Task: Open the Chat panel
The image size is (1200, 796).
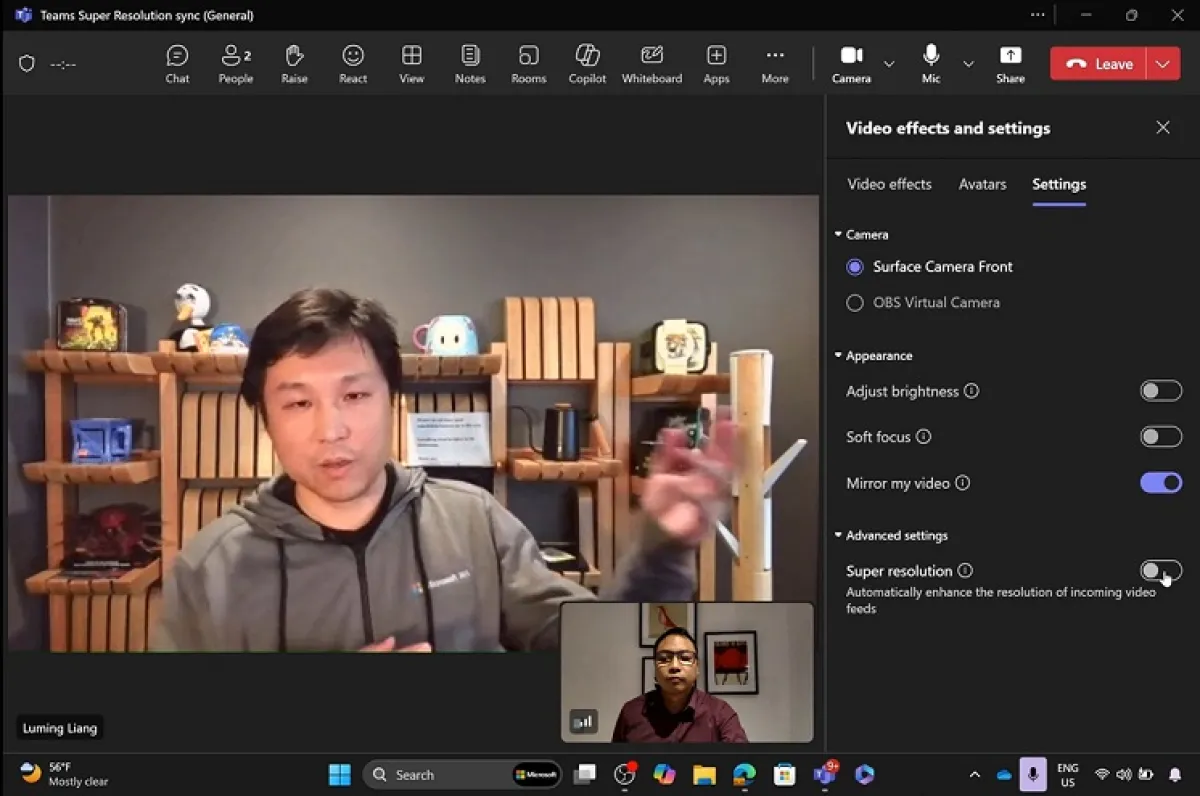Action: tap(177, 63)
